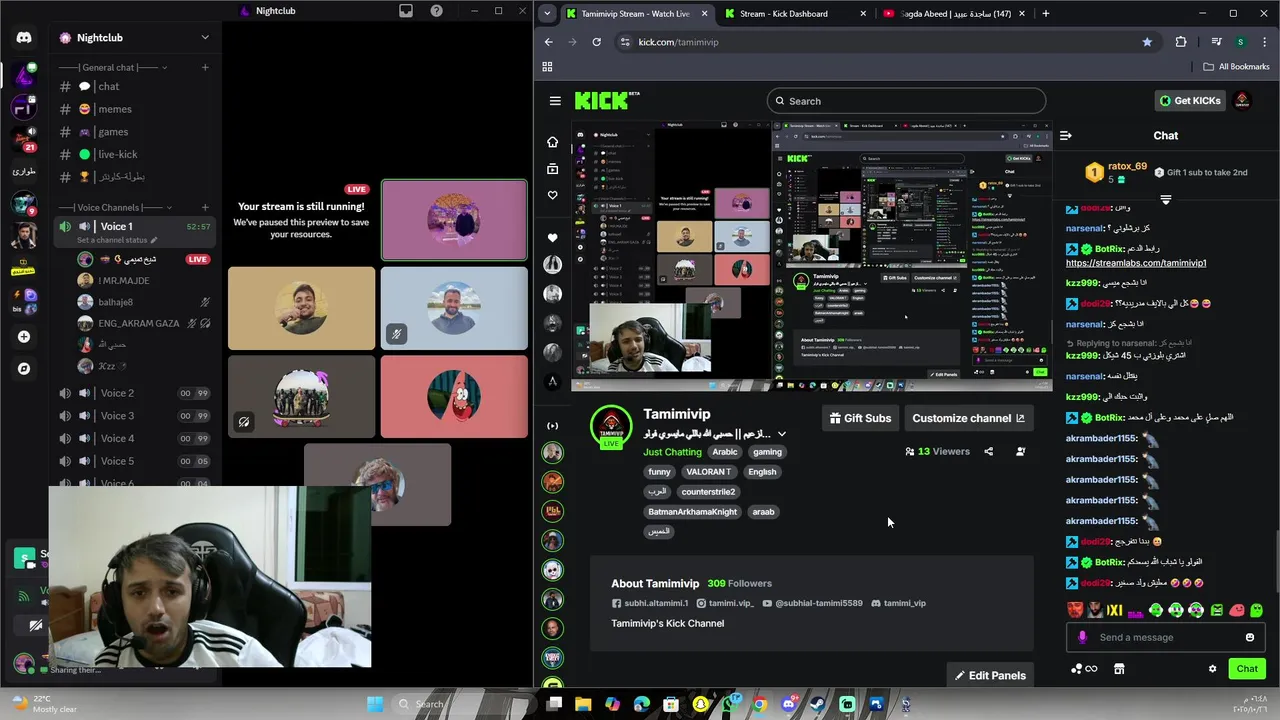1280x720 pixels.
Task: Open Discord discover servers compass icon
Action: click(24, 369)
